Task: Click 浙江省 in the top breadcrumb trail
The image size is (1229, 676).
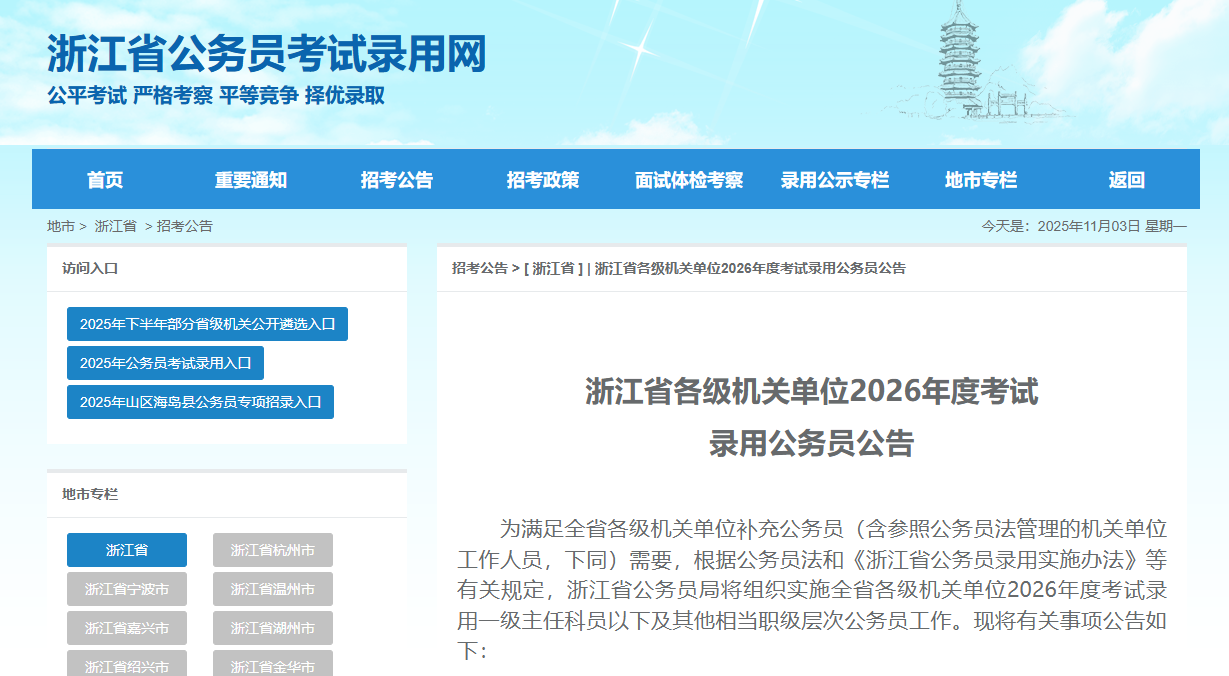Action: click(x=116, y=226)
